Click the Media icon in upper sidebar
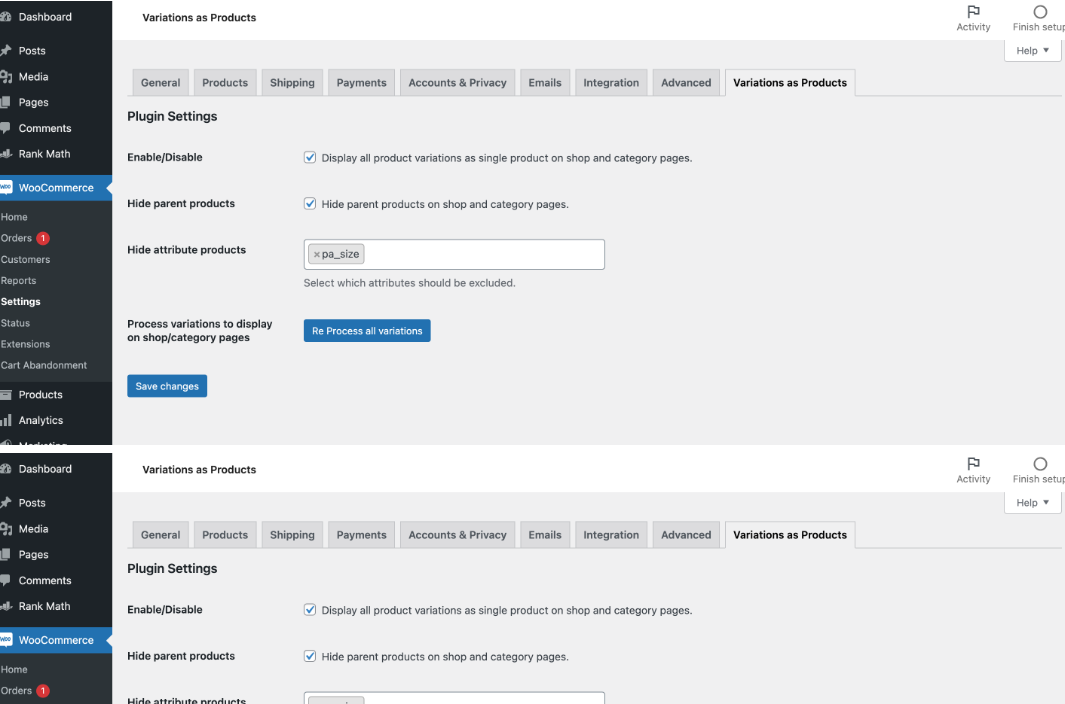 click(x=5, y=77)
